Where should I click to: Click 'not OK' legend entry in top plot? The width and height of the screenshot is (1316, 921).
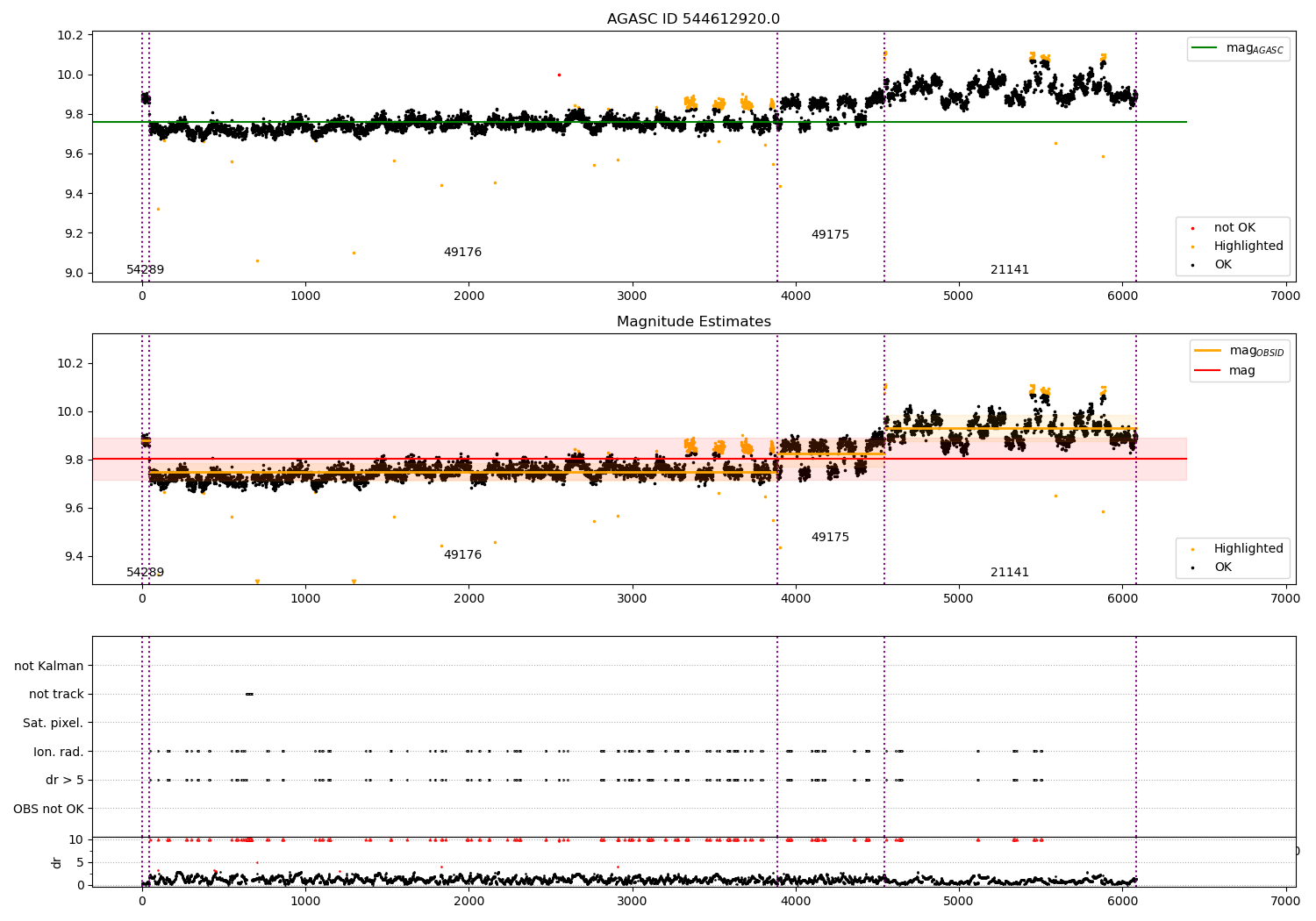[1234, 227]
